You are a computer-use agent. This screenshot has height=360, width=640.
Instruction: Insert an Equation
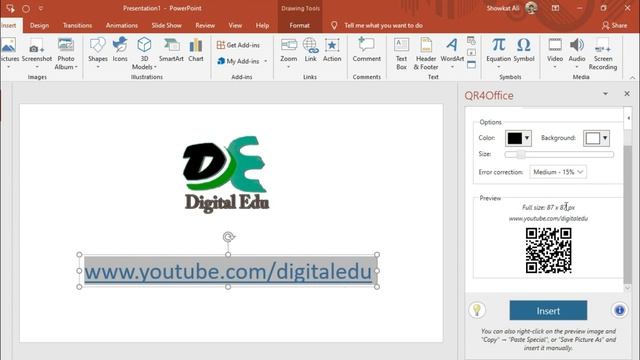tap(498, 52)
